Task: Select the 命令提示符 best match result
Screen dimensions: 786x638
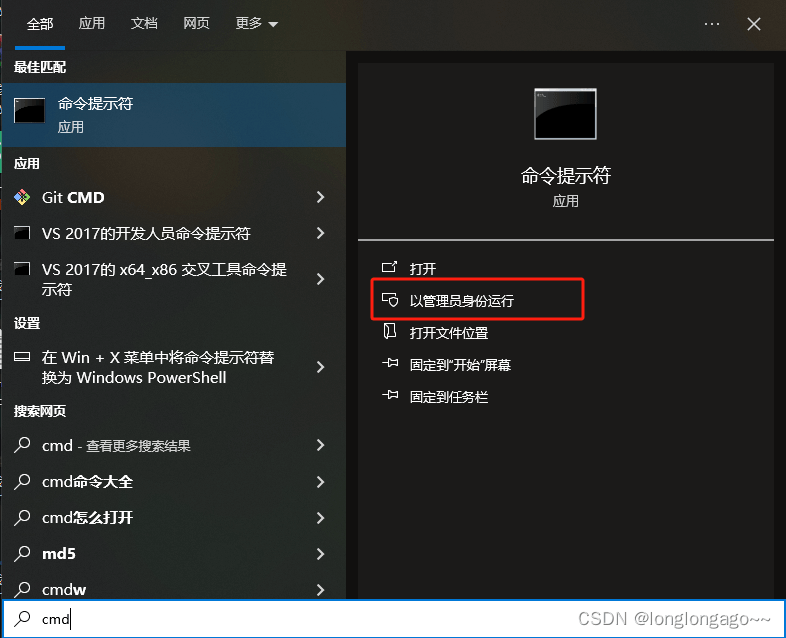Action: [173, 115]
